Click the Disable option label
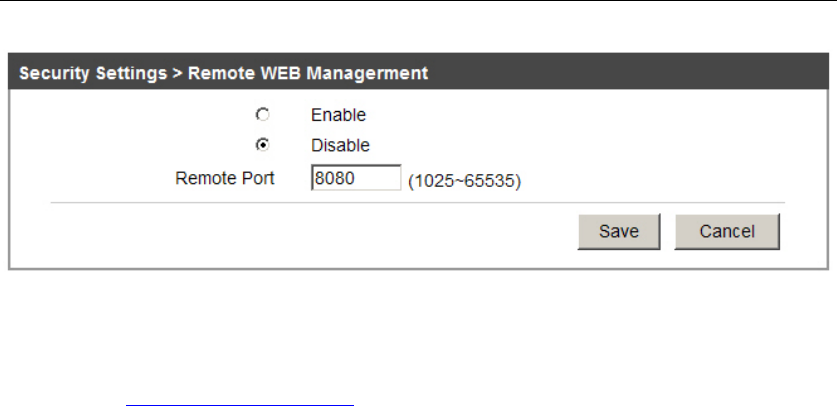Viewport: 837px width, 406px height. pos(340,145)
